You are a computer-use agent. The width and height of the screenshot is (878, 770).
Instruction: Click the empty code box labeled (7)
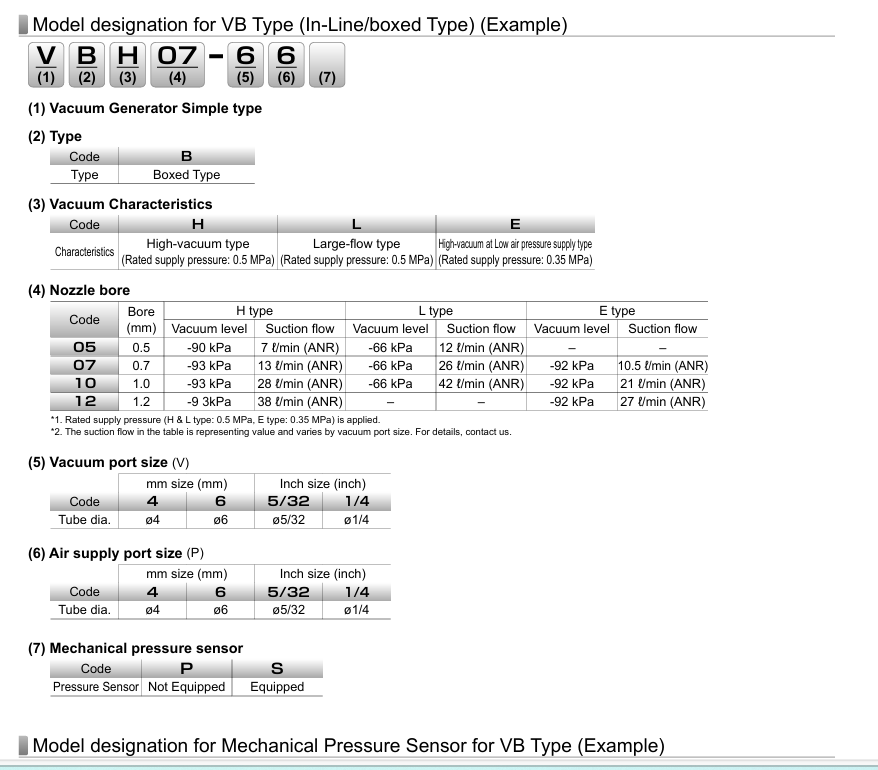(x=327, y=64)
